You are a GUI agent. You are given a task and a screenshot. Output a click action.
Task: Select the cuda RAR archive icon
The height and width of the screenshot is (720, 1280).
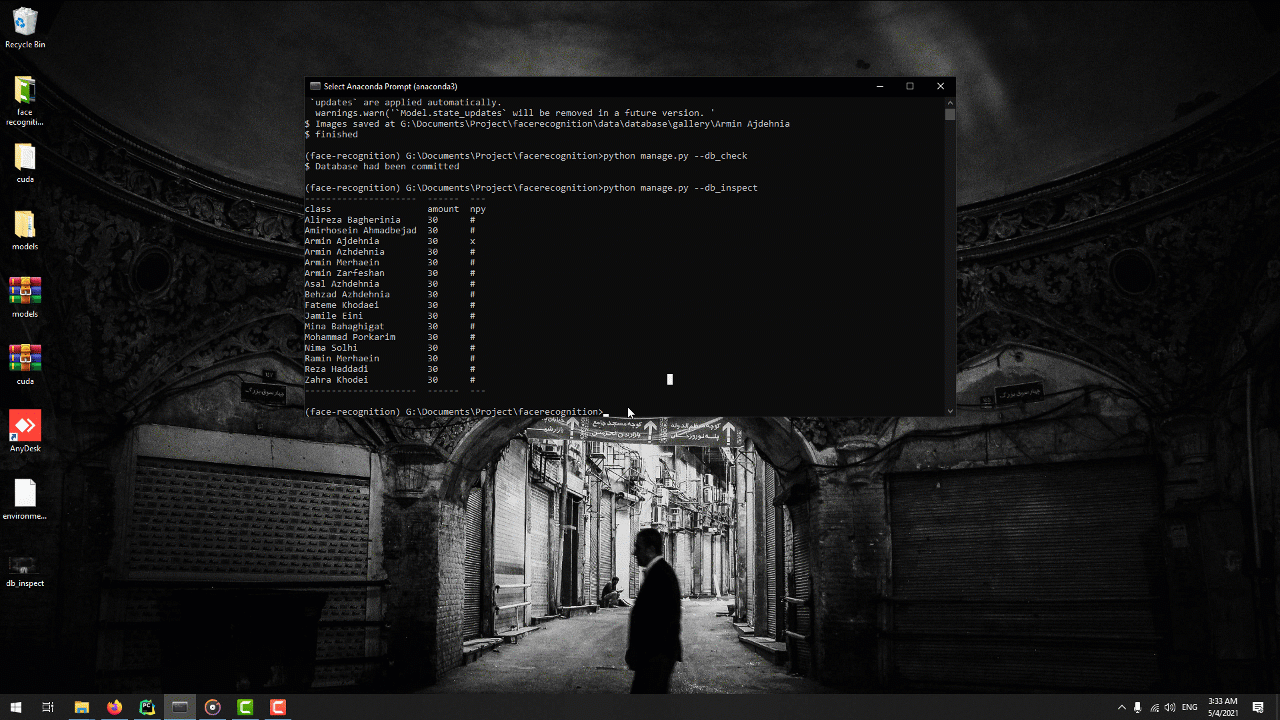click(25, 365)
